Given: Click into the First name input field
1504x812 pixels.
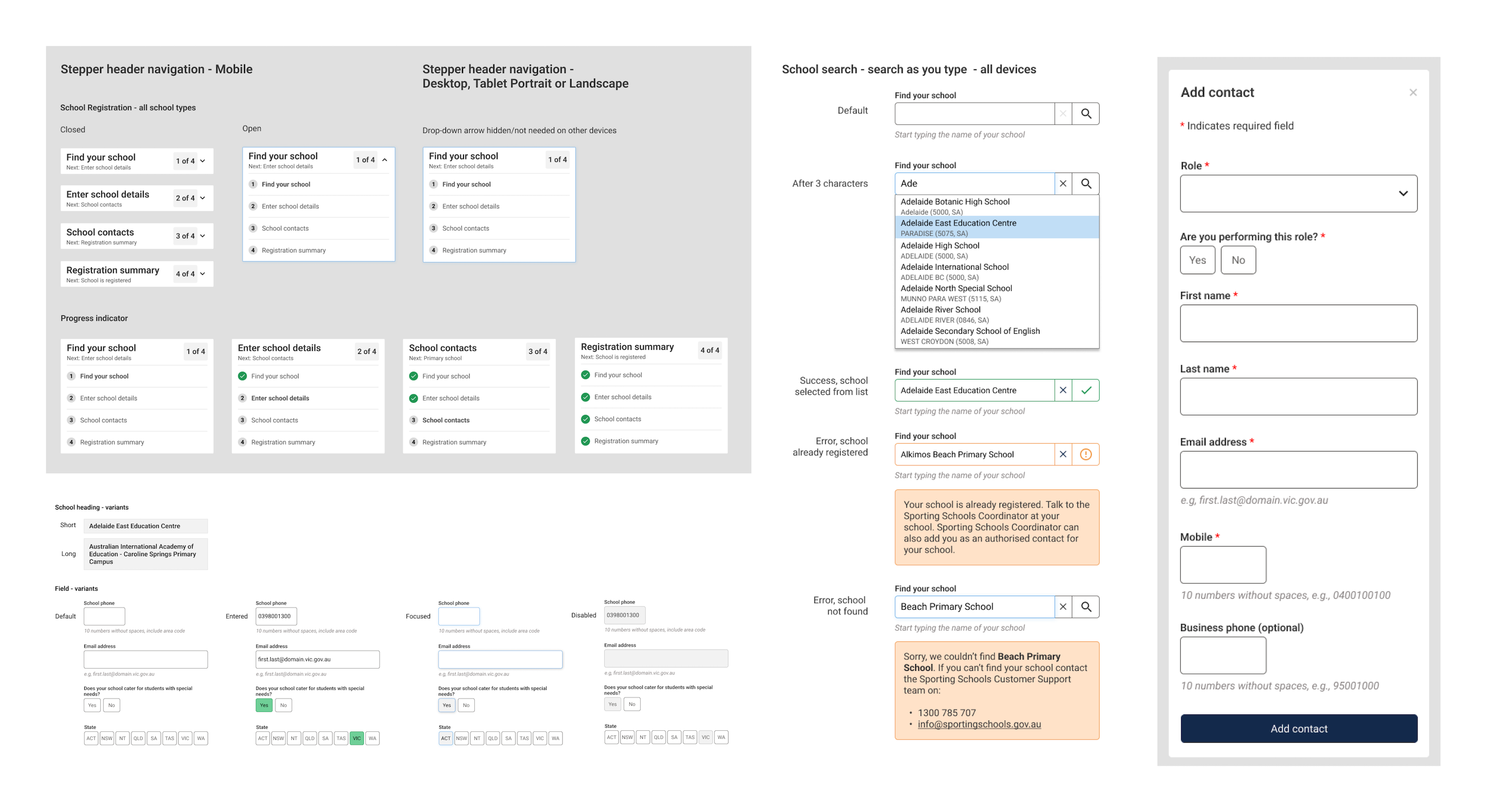Looking at the screenshot, I should pyautogui.click(x=1298, y=323).
